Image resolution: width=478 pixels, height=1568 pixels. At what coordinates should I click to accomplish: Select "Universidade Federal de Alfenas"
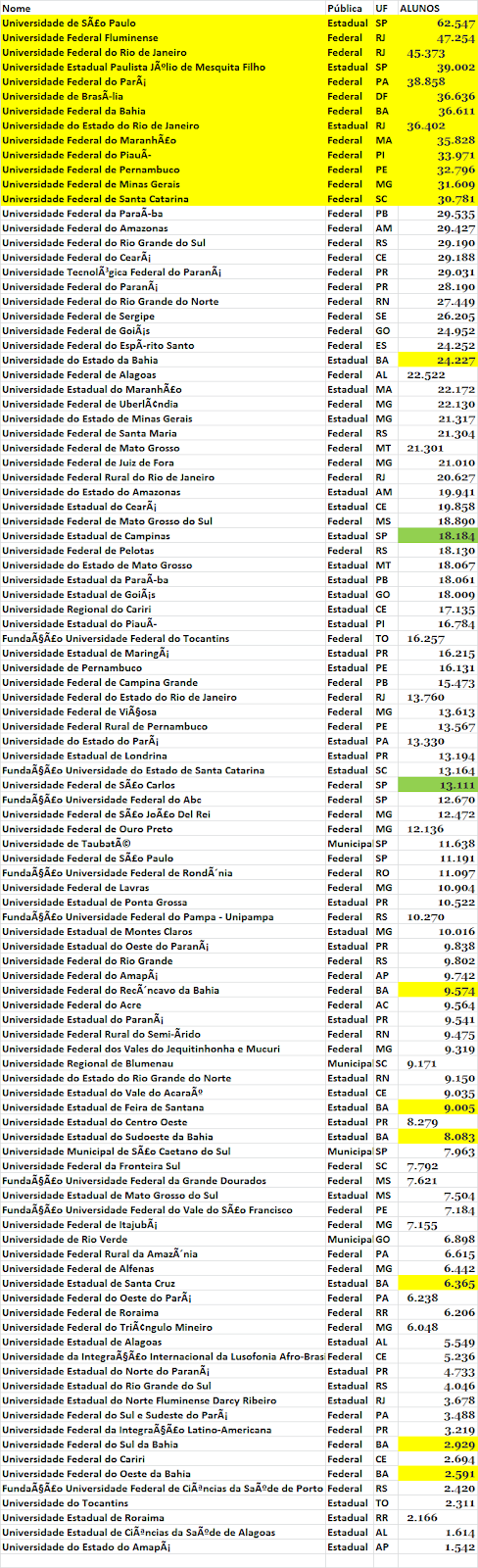point(78,1270)
